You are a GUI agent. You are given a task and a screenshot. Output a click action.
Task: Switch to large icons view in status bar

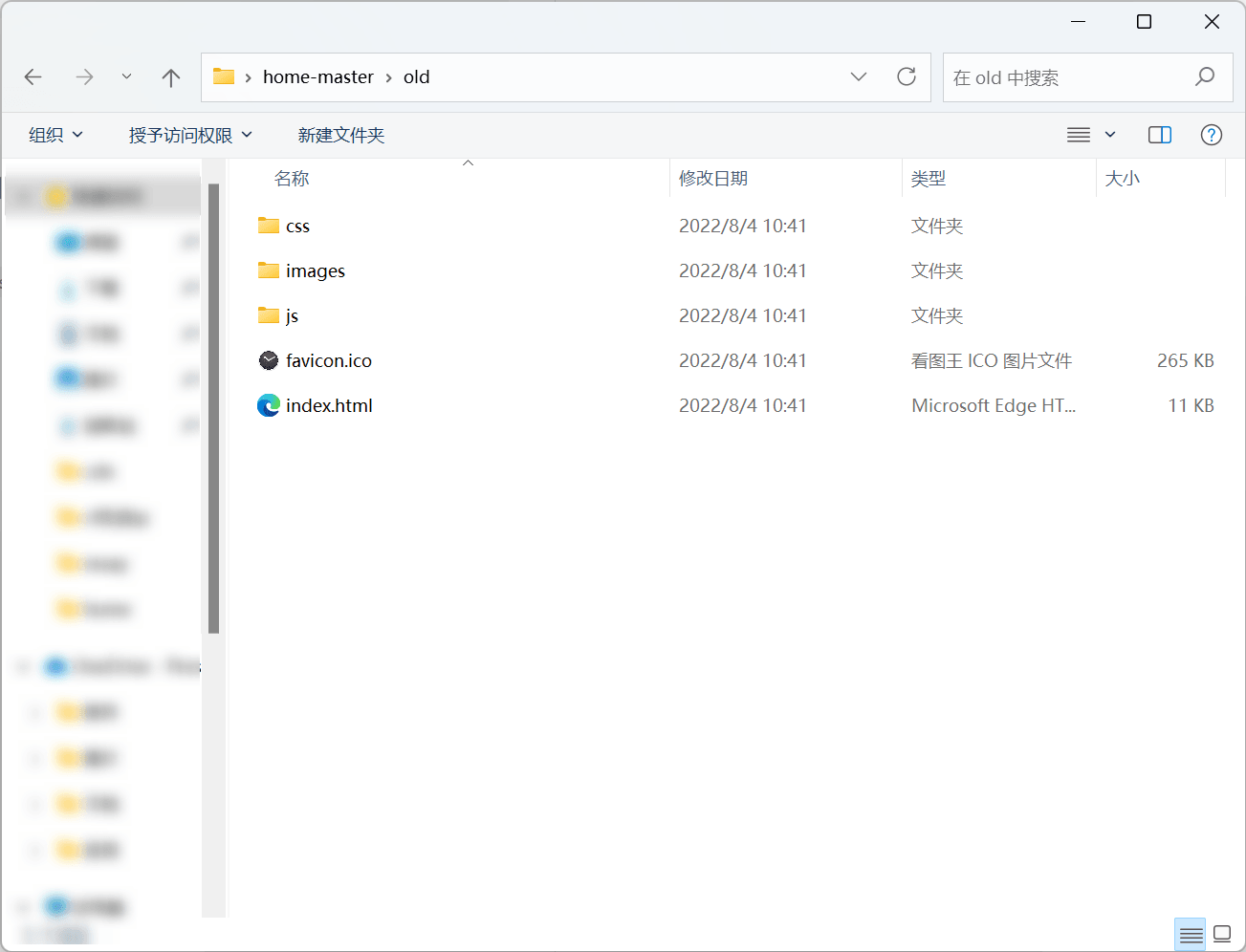[x=1222, y=935]
